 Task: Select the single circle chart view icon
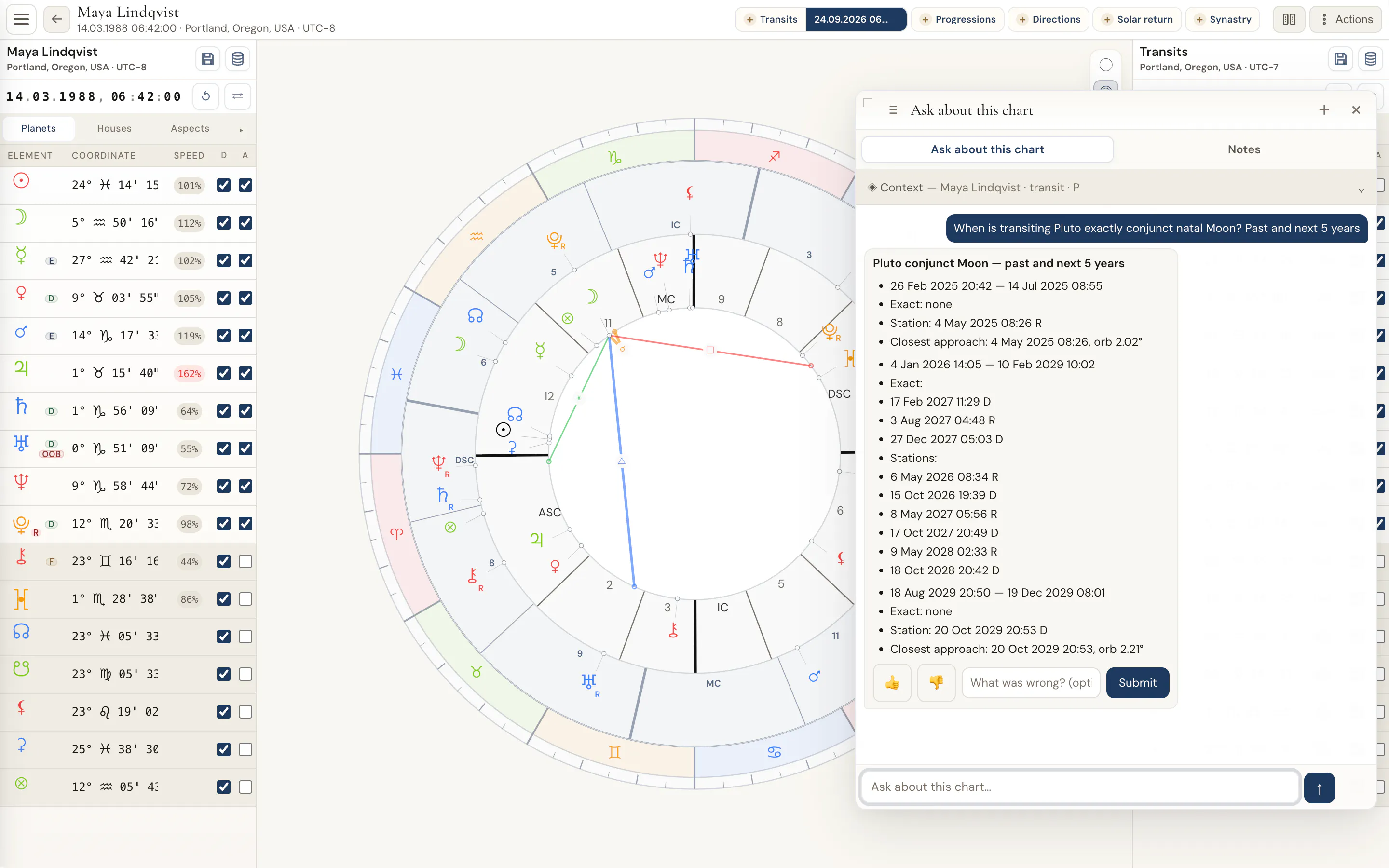pyautogui.click(x=1106, y=65)
